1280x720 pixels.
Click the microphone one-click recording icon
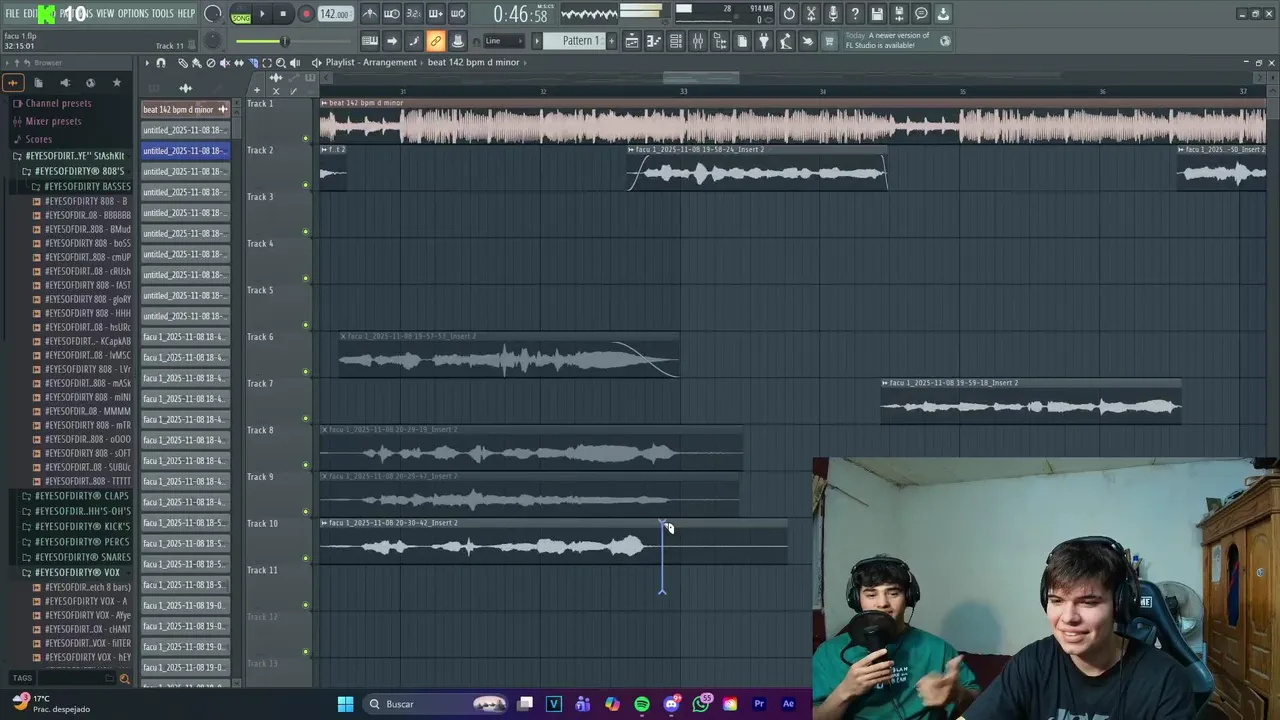point(834,14)
